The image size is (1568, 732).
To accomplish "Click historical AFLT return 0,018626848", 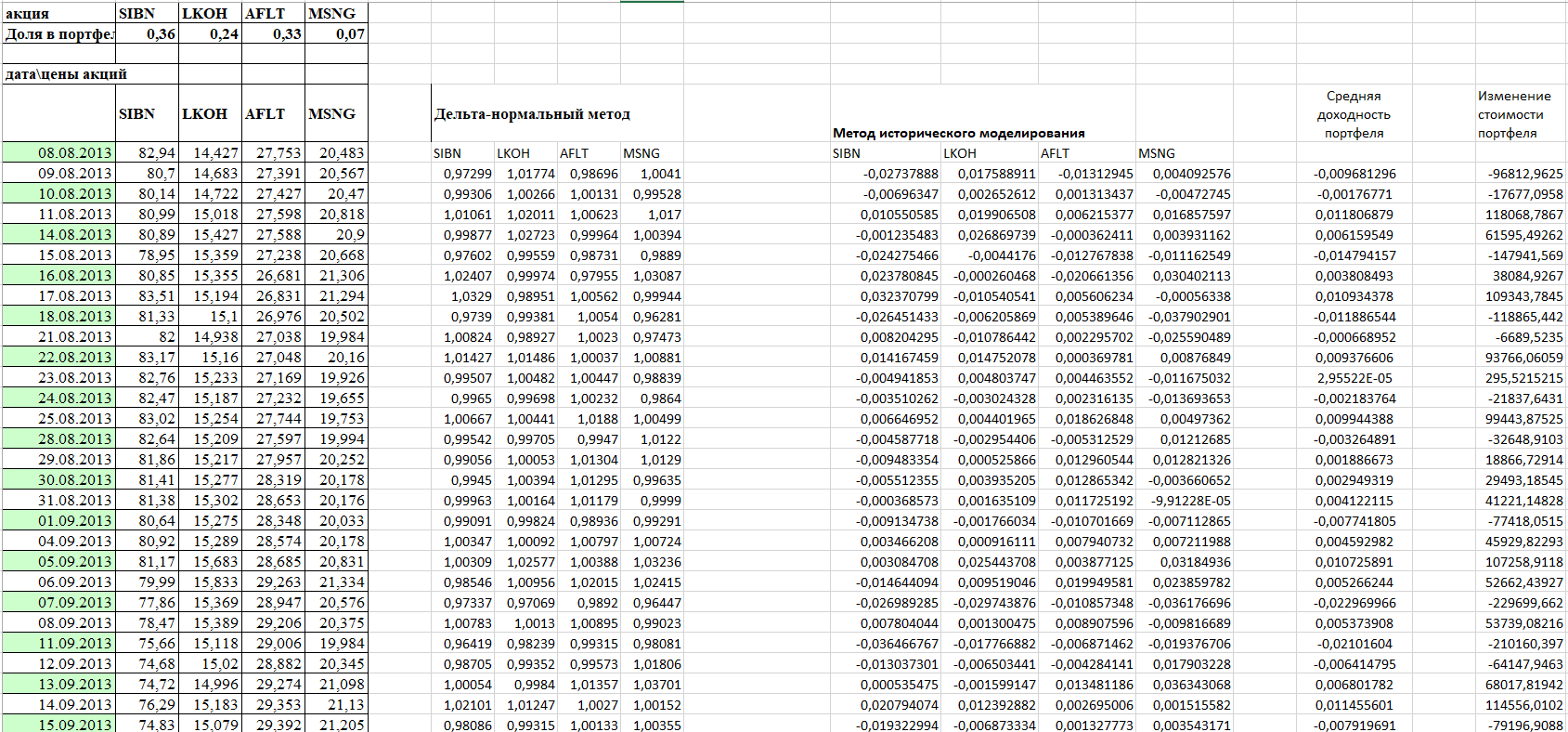I will pos(1086,419).
